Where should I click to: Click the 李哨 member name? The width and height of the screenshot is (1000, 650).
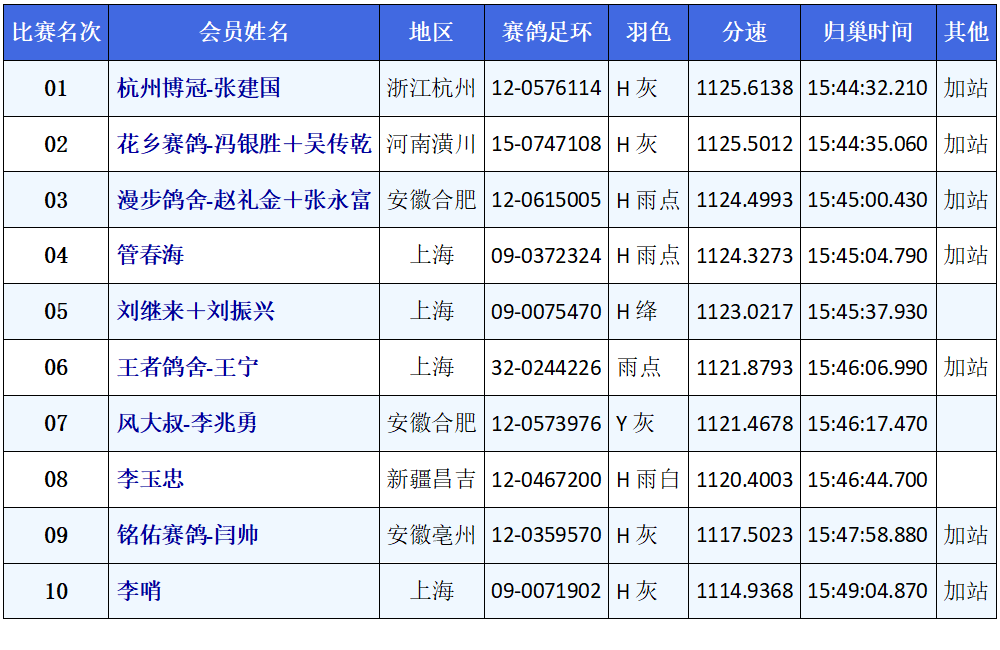pos(139,591)
